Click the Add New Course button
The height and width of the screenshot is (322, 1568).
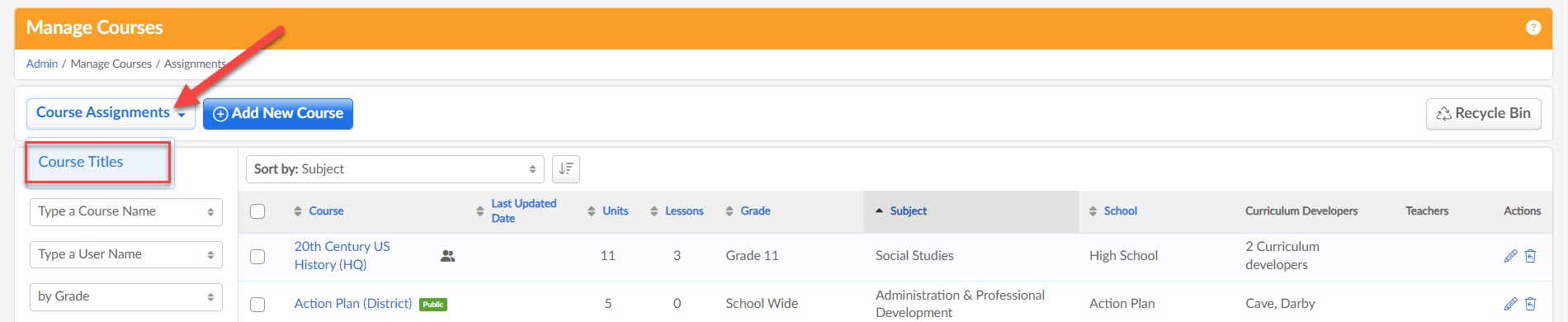[x=278, y=114]
